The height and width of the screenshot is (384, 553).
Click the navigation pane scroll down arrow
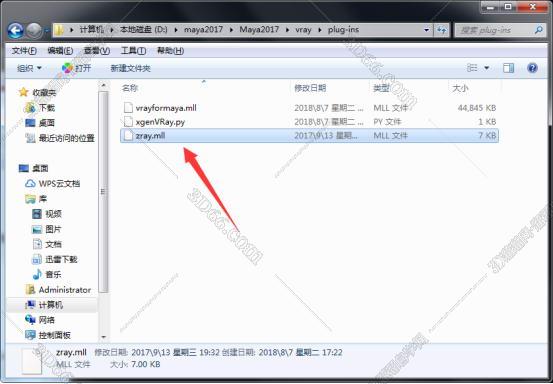pyautogui.click(x=103, y=337)
